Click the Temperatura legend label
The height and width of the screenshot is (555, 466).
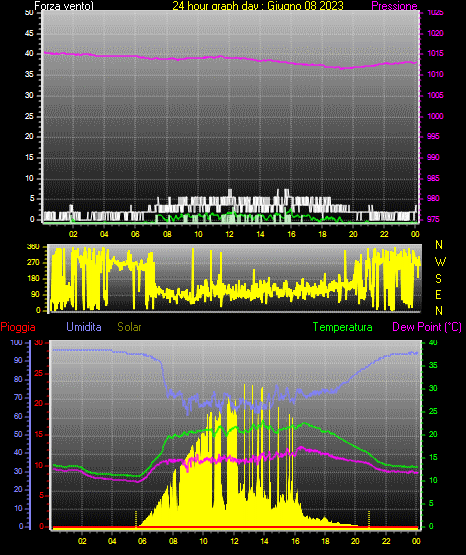[x=343, y=327]
